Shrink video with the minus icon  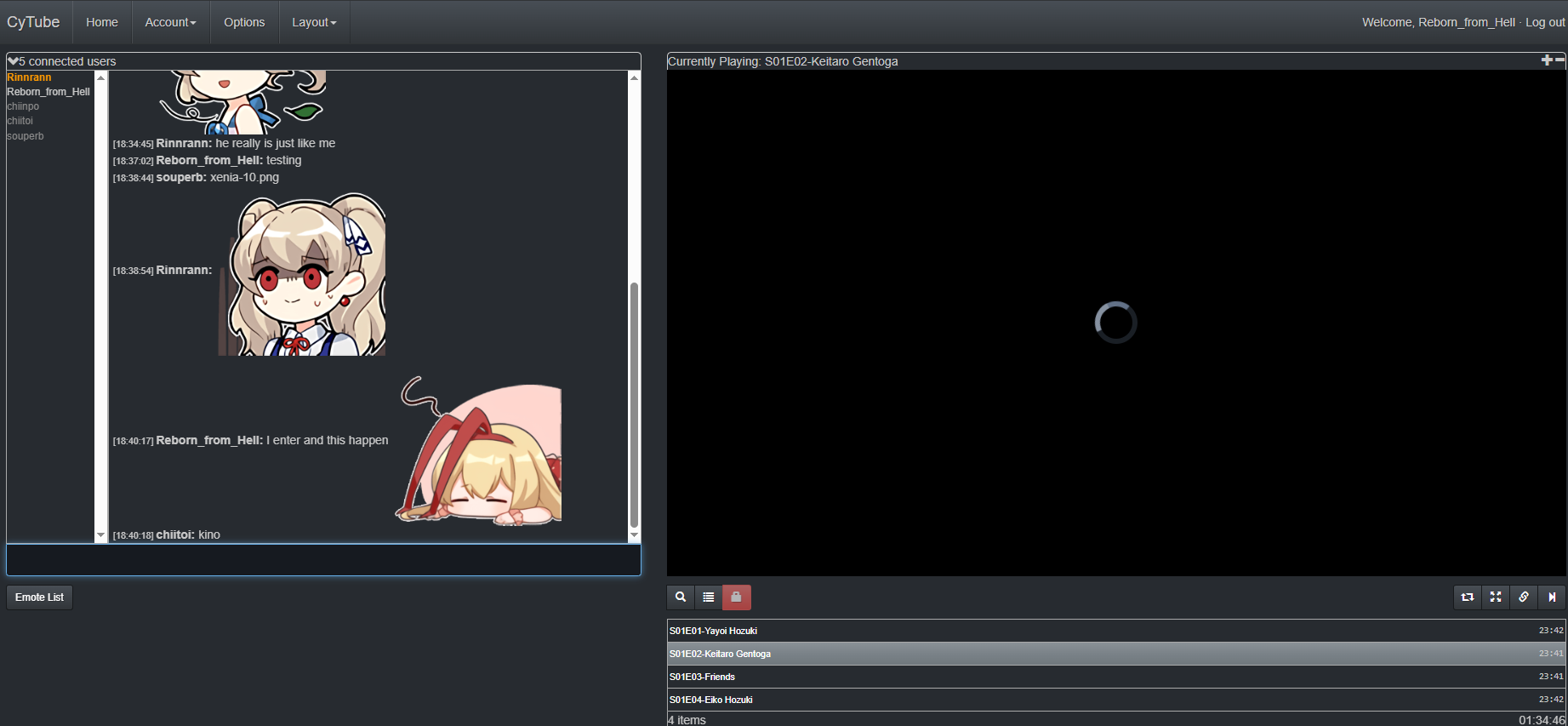point(1559,60)
